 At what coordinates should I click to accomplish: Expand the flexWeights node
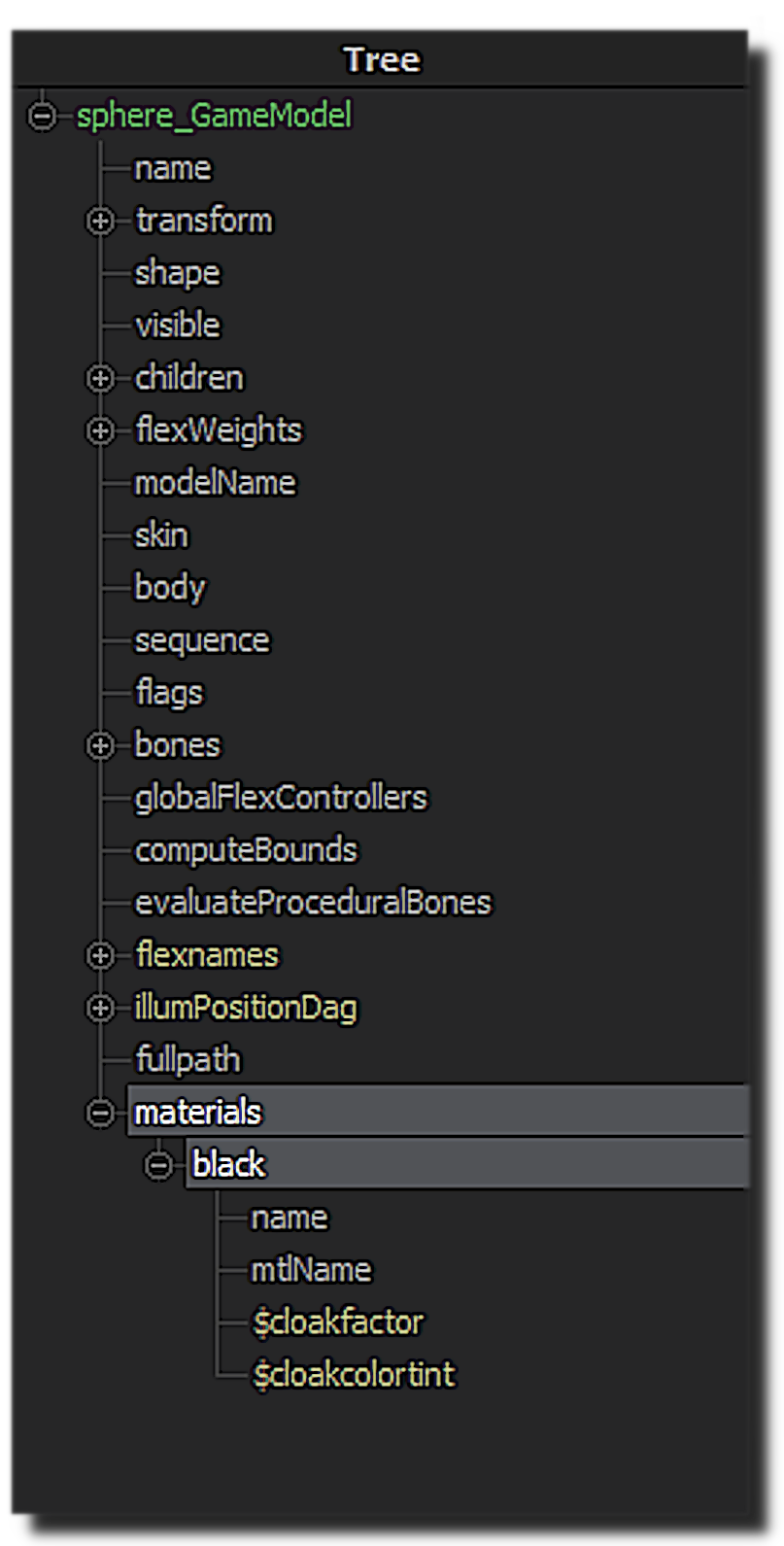tap(100, 430)
